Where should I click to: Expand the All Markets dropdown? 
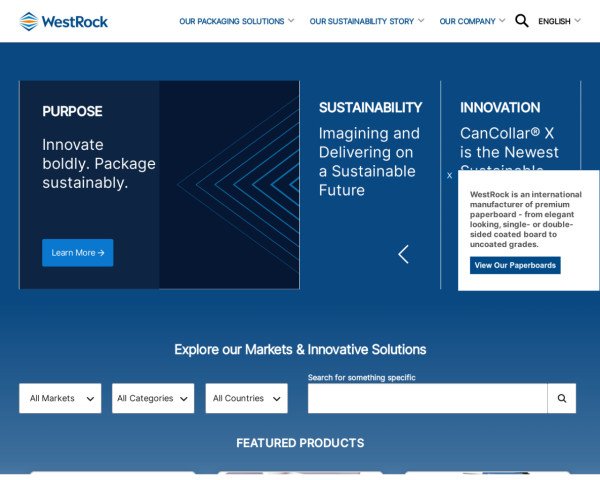pos(60,398)
